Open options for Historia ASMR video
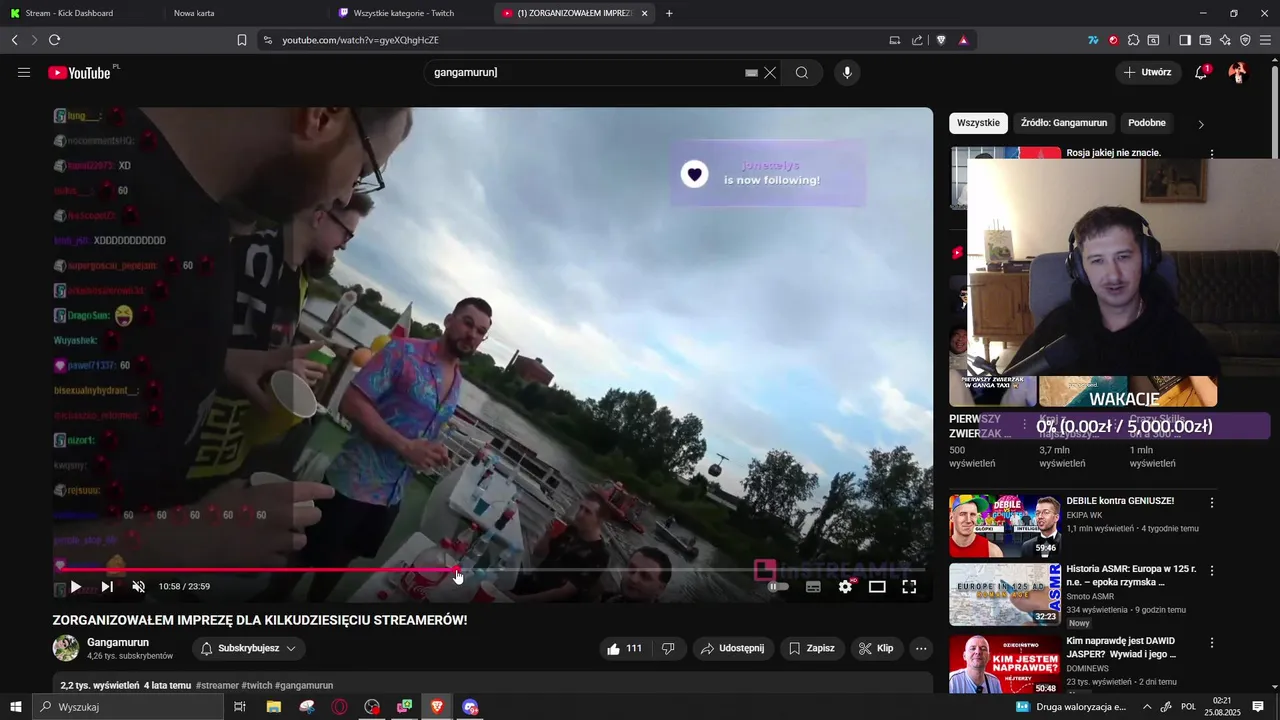Viewport: 1280px width, 720px height. point(1212,571)
